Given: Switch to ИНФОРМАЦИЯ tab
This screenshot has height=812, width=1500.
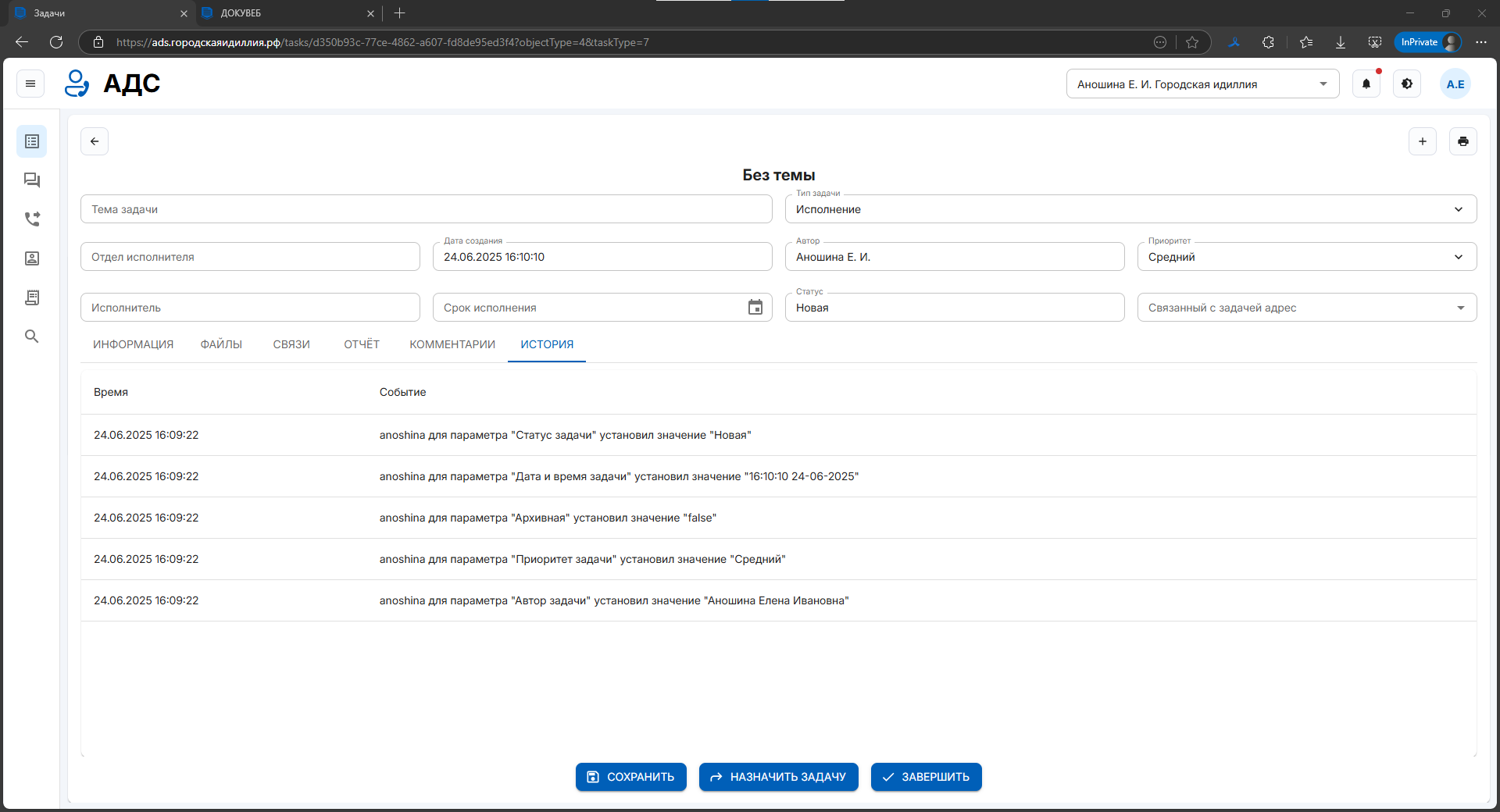Looking at the screenshot, I should pyautogui.click(x=133, y=344).
